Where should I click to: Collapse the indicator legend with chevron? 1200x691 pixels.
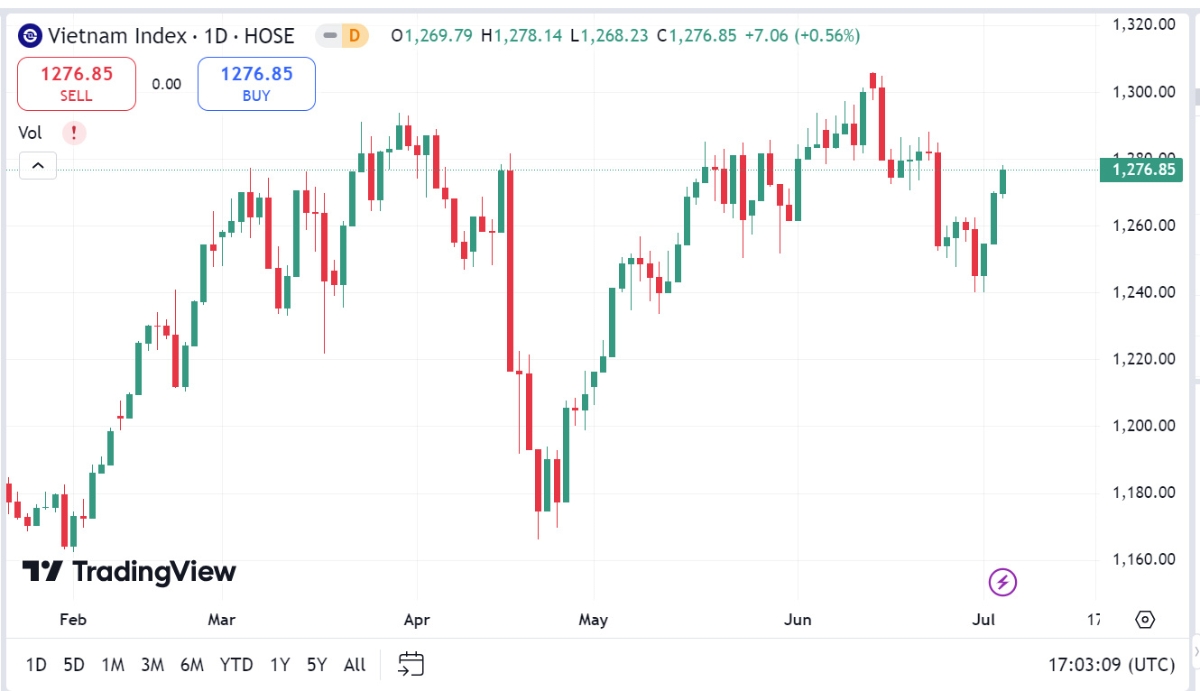(x=38, y=166)
